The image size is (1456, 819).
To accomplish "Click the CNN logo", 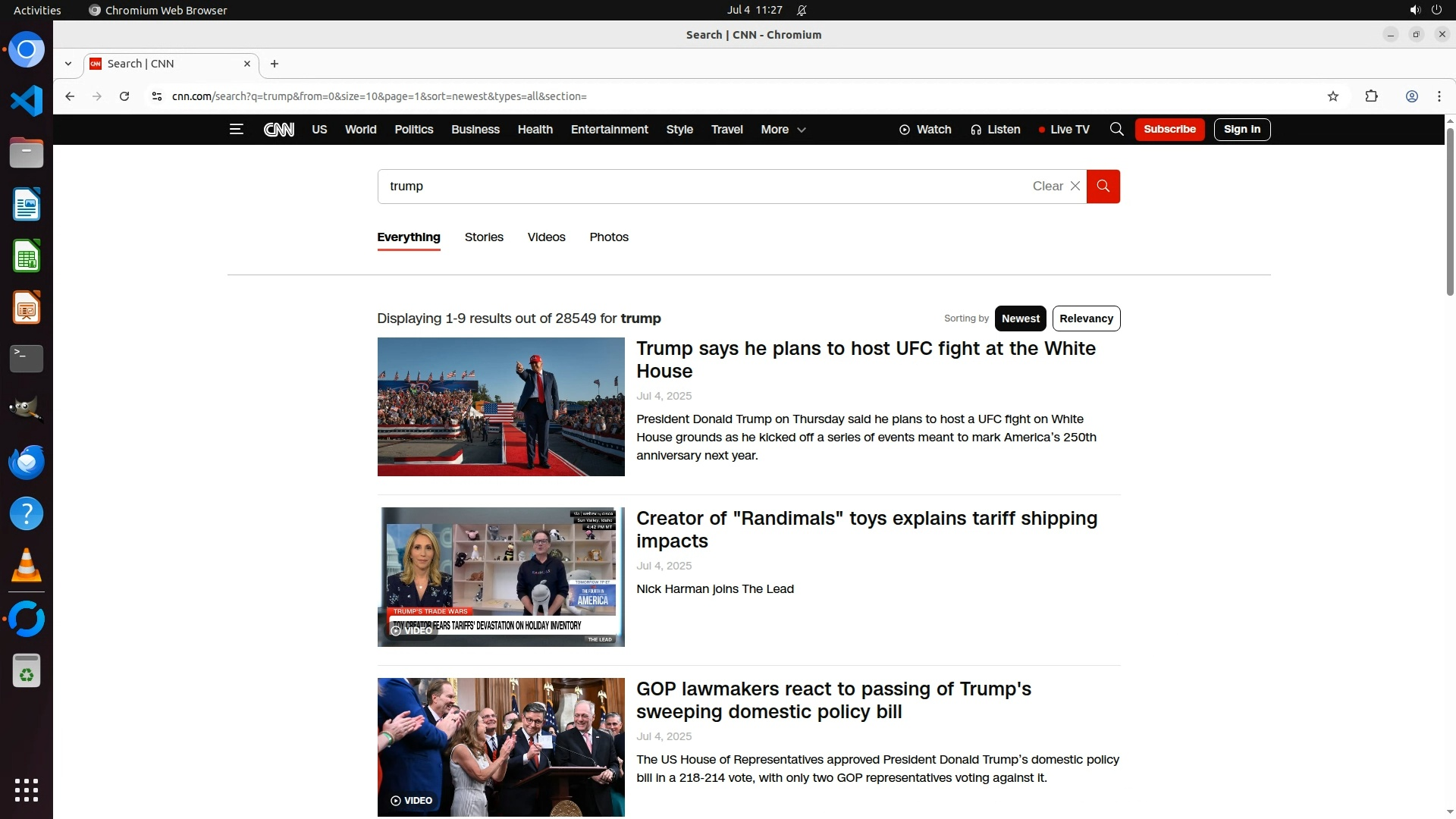I will point(278,130).
